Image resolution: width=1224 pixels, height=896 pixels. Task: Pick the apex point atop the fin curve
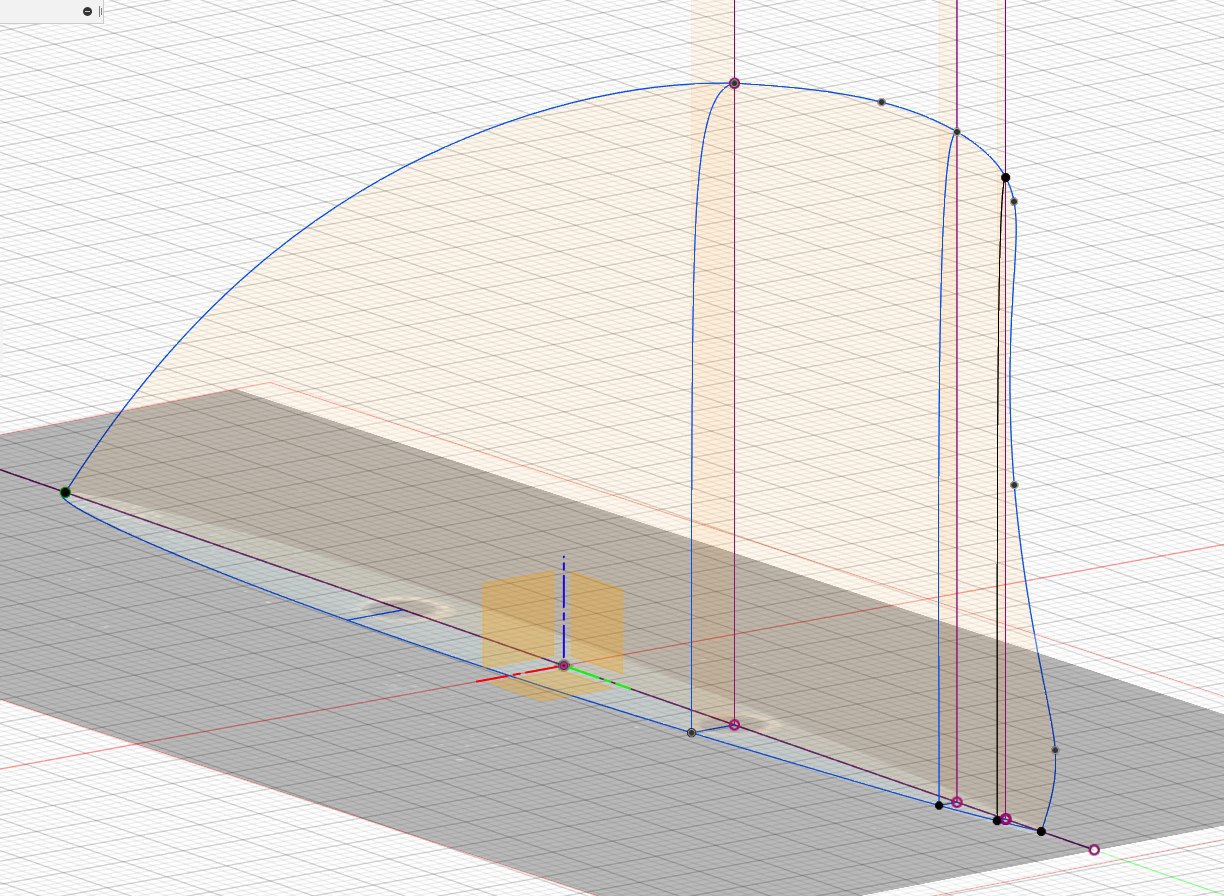pyautogui.click(x=734, y=84)
